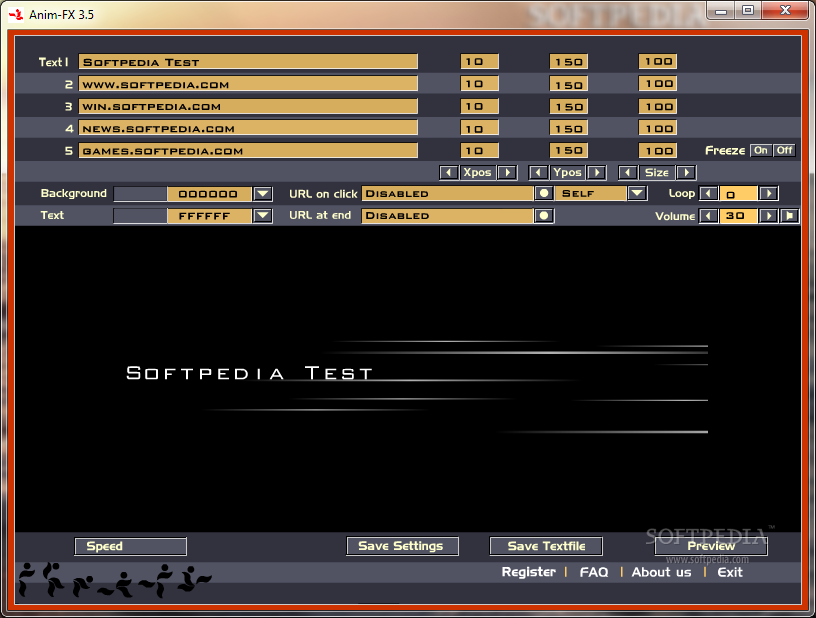Open the Register link

click(528, 572)
